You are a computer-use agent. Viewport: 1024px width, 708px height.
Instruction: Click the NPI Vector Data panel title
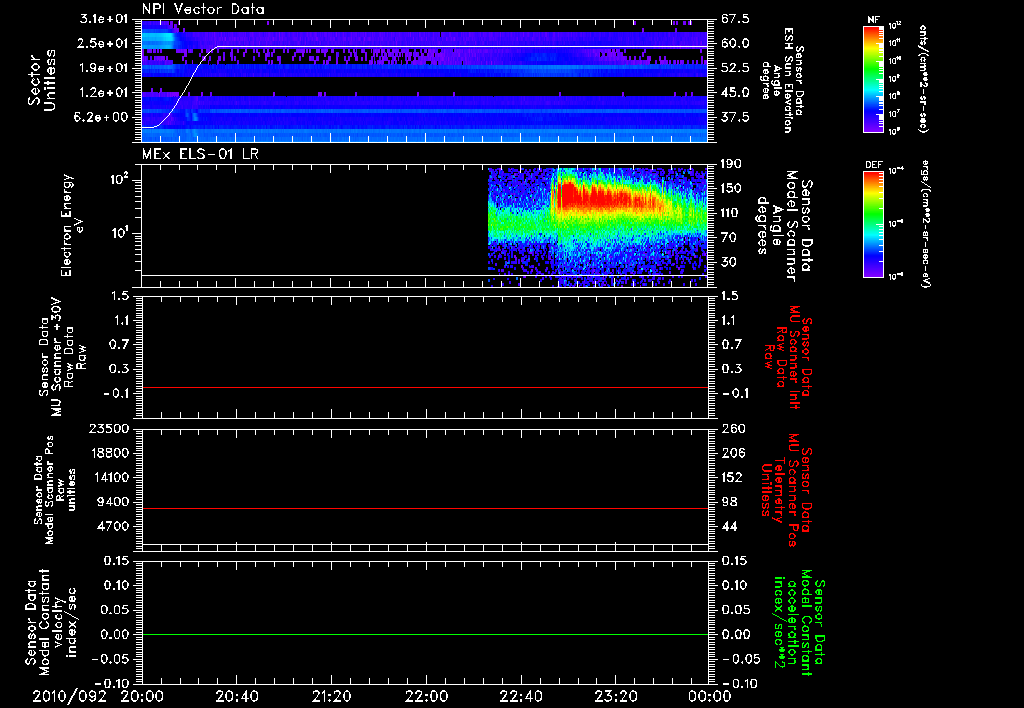[x=203, y=9]
